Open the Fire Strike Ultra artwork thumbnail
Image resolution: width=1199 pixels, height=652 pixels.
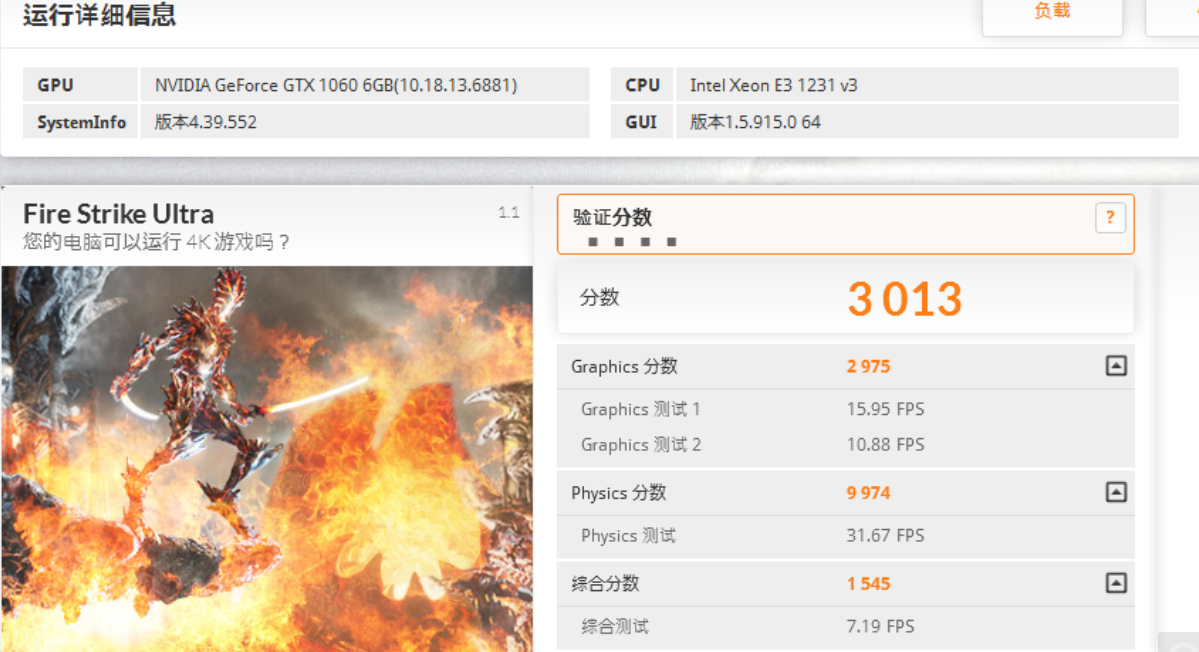coord(267,459)
